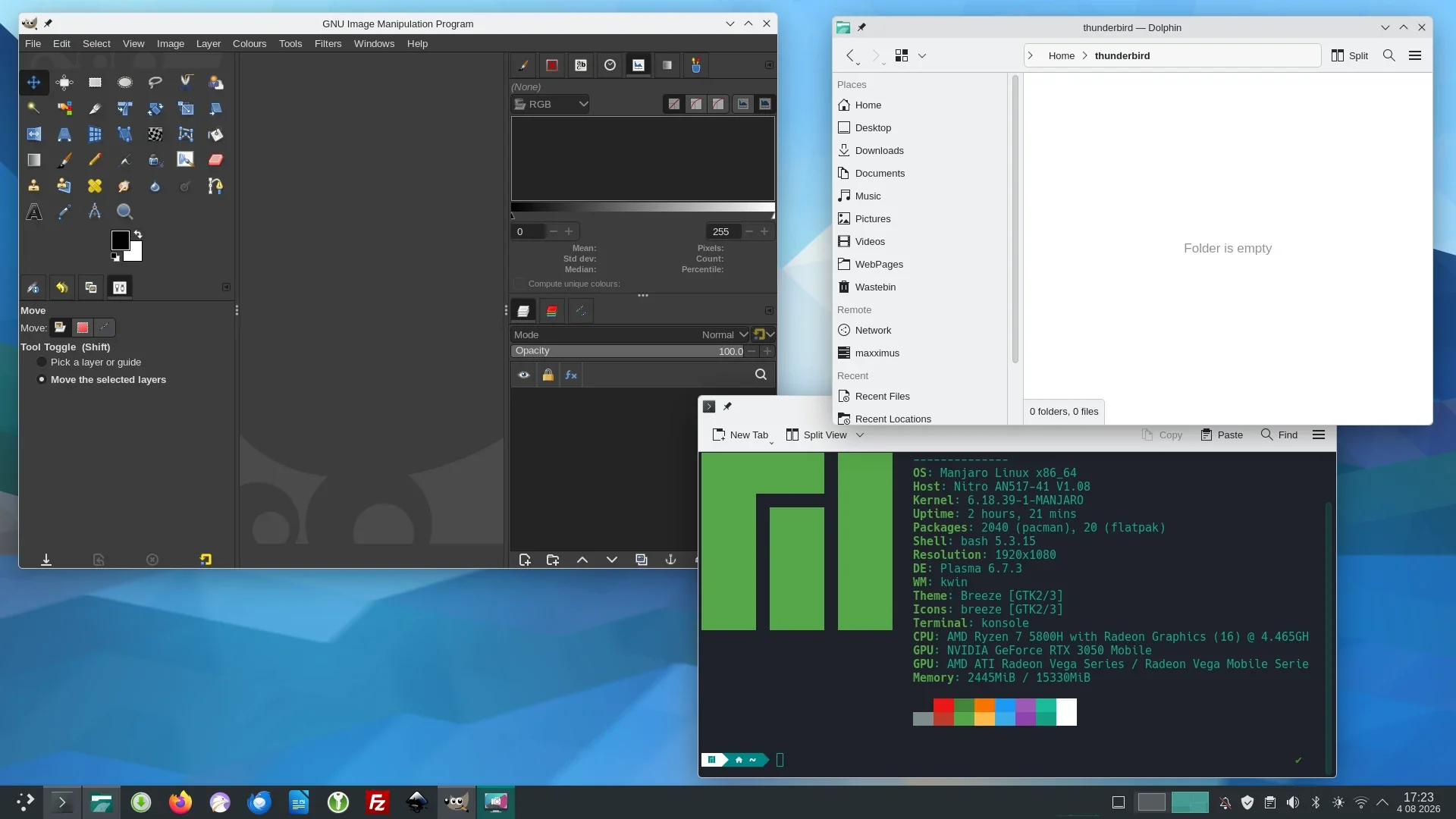This screenshot has height=819, width=1456.
Task: Choose 'Move the selected layers' option
Action: pos(102,380)
